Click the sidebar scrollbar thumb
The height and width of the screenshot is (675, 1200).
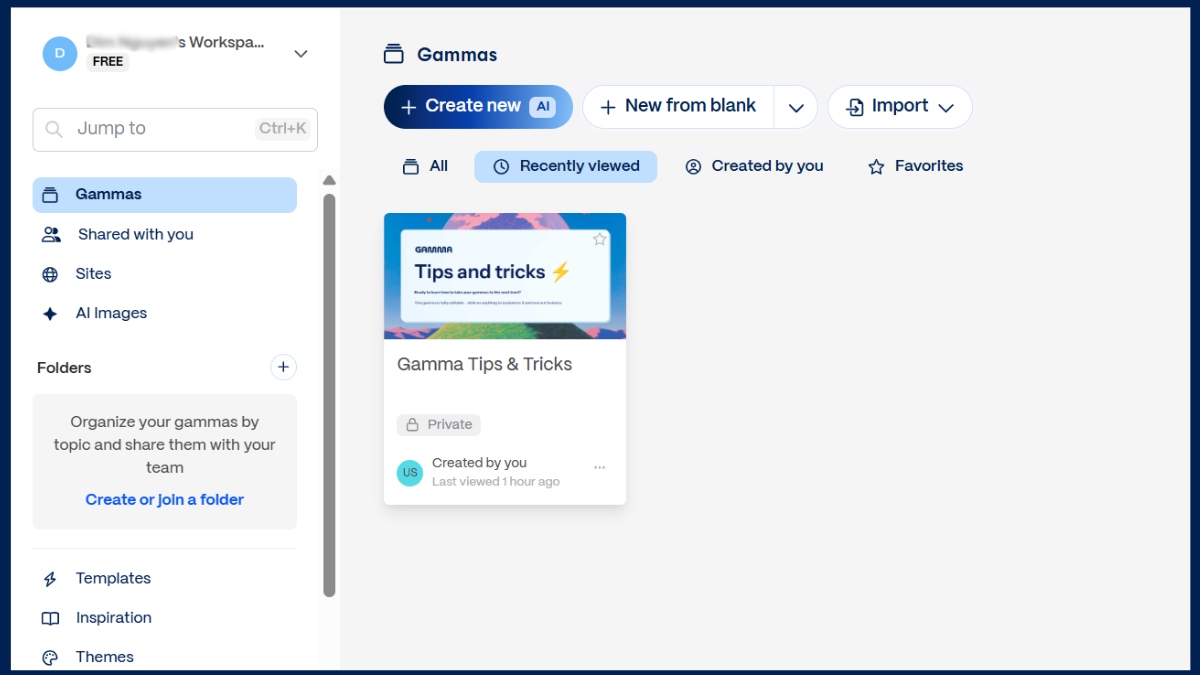329,395
